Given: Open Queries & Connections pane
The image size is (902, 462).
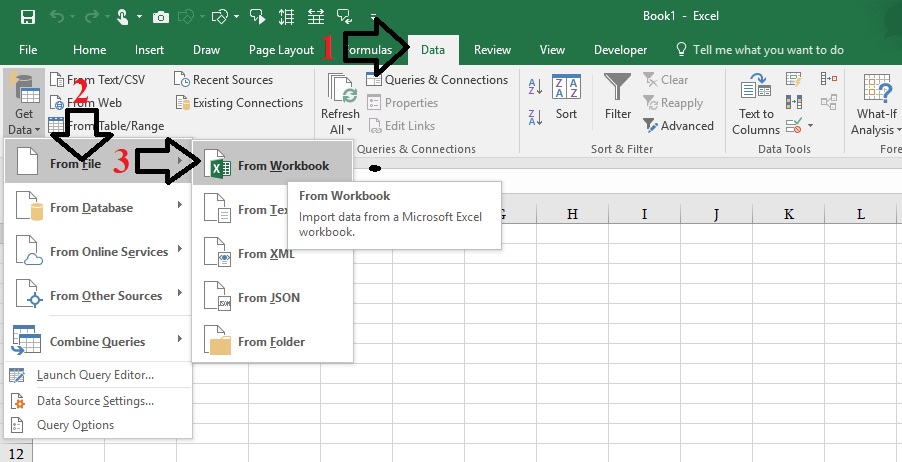Looking at the screenshot, I should [x=438, y=79].
